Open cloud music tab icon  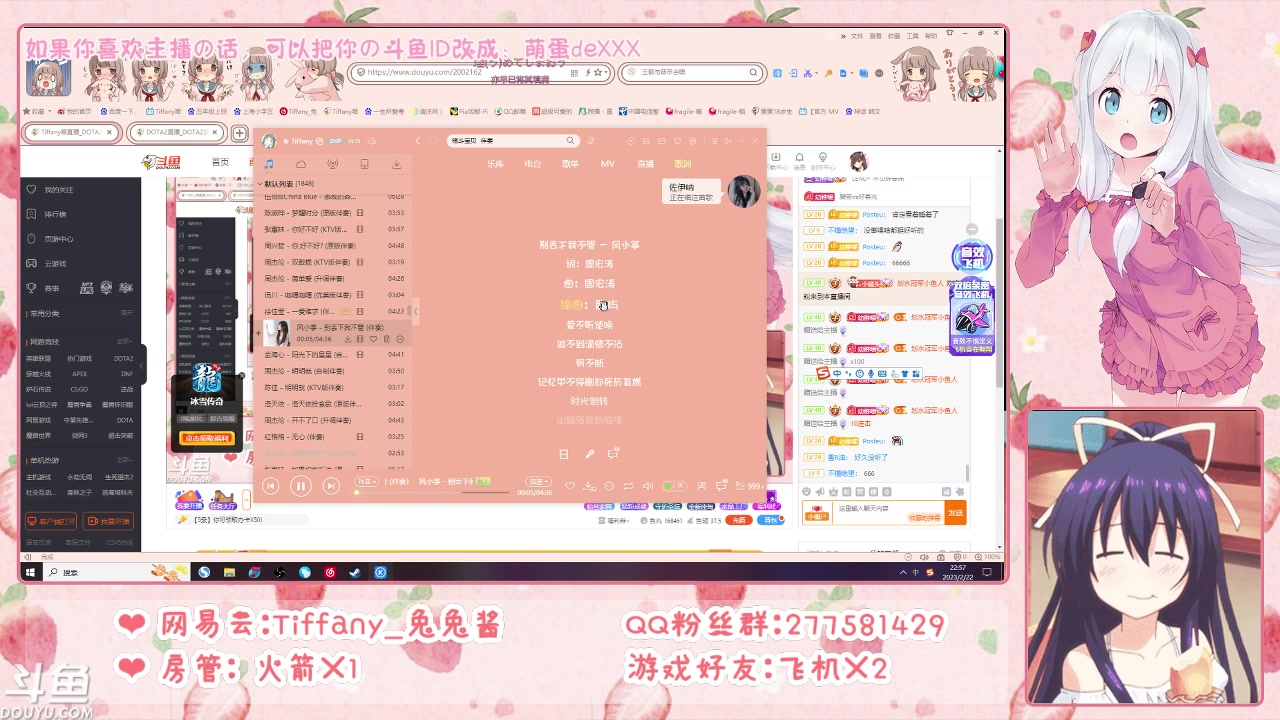pyautogui.click(x=301, y=163)
